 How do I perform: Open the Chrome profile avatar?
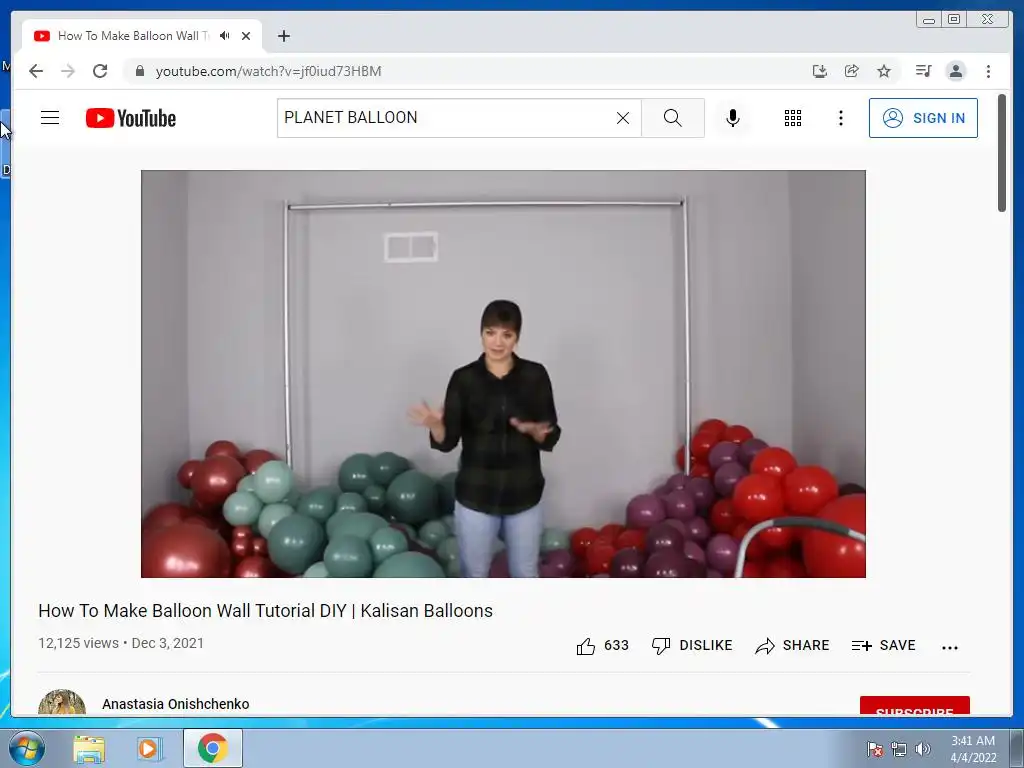(x=955, y=71)
